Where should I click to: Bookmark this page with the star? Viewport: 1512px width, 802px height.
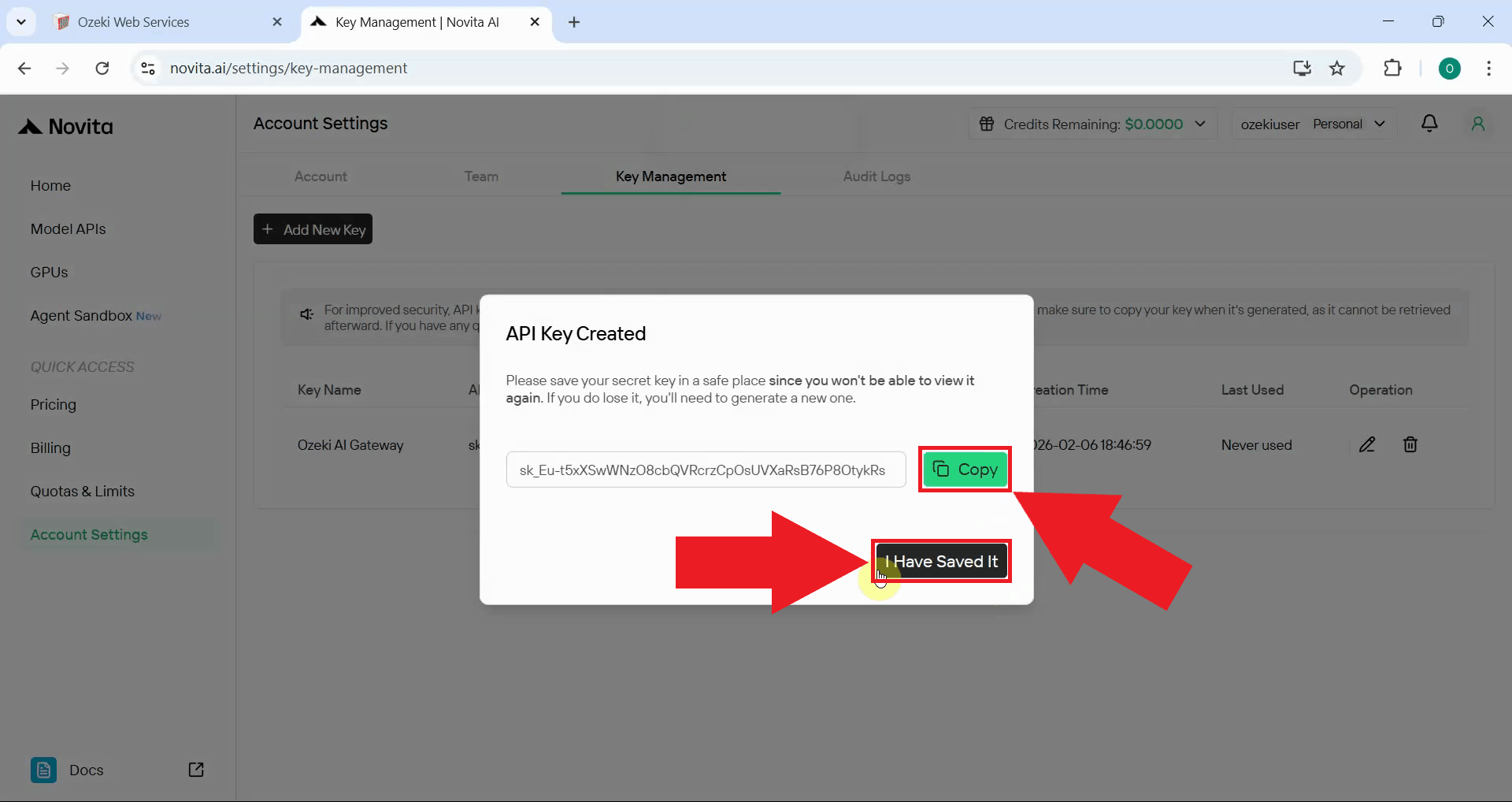[x=1338, y=68]
